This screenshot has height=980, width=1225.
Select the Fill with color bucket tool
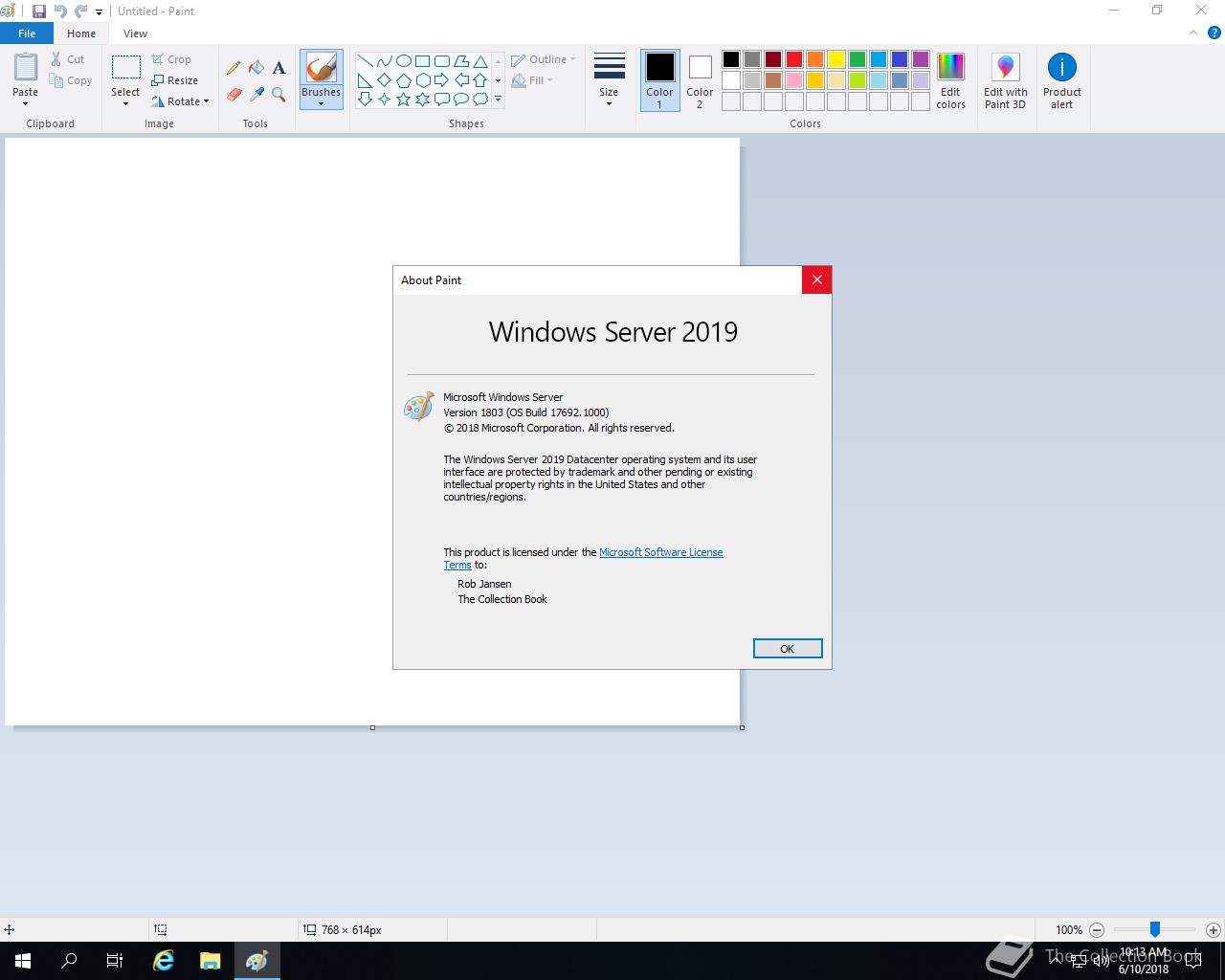[256, 68]
